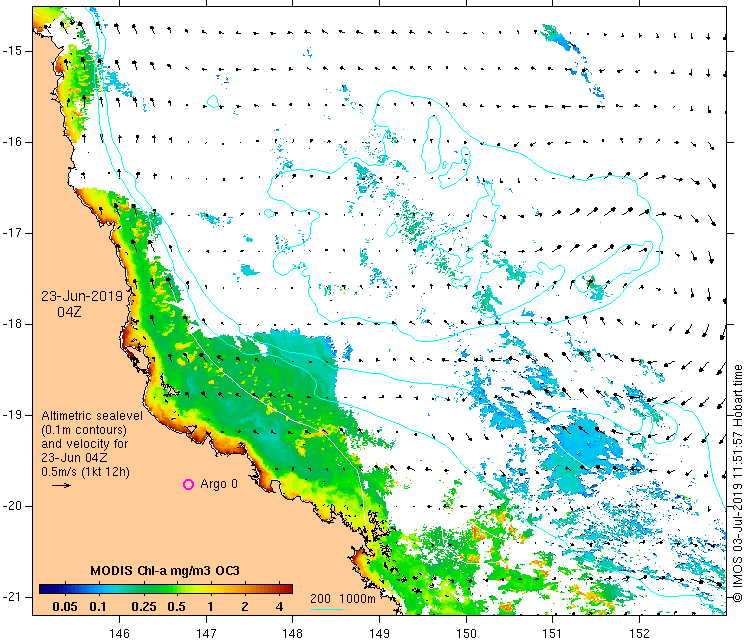
Task: Click longitude label 147
Action: tap(206, 633)
